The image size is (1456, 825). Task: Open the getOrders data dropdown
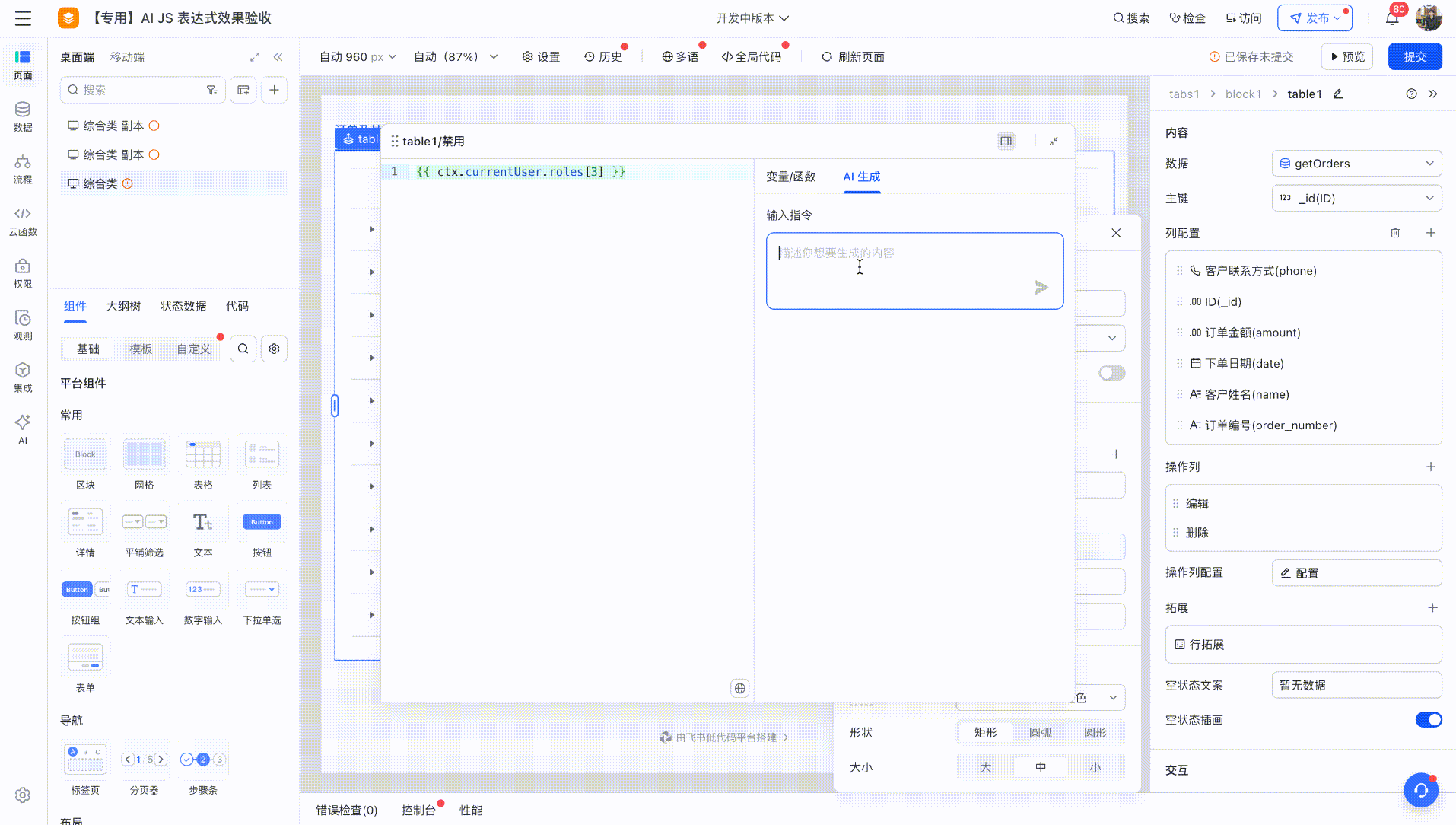pos(1356,164)
